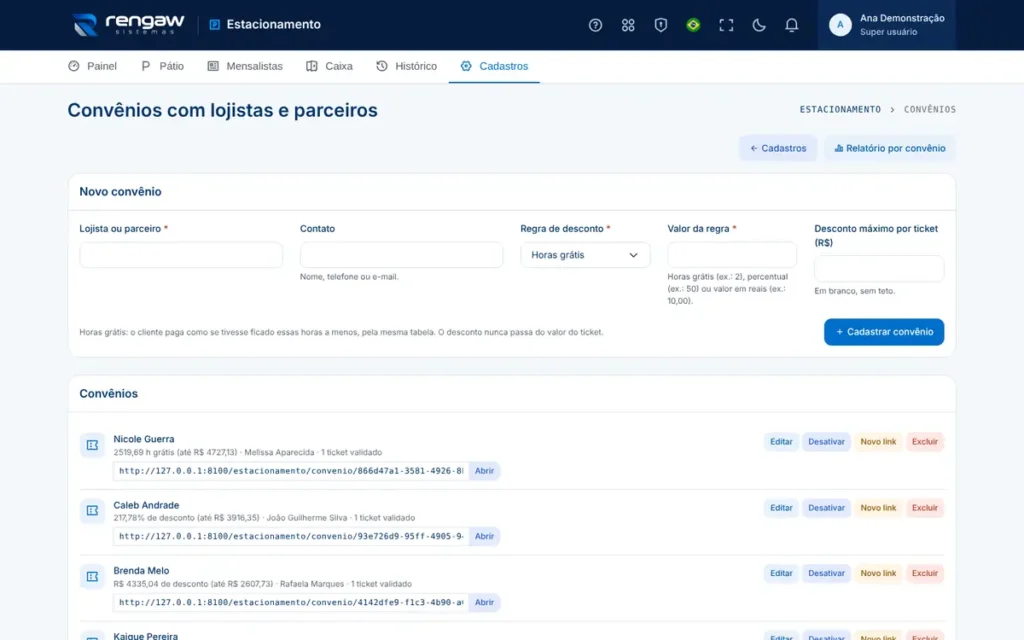Click Convênios list section heading
The width and height of the screenshot is (1024, 640).
[x=108, y=393]
